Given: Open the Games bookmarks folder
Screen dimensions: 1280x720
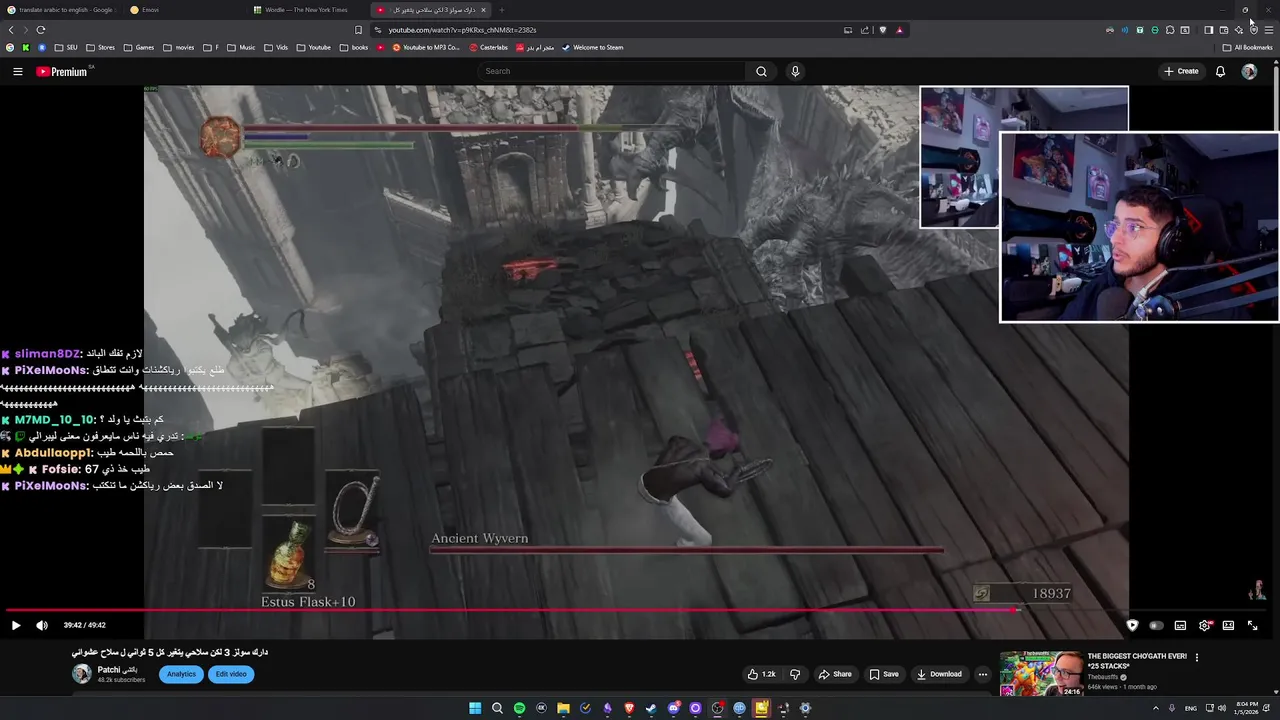Looking at the screenshot, I should (139, 47).
